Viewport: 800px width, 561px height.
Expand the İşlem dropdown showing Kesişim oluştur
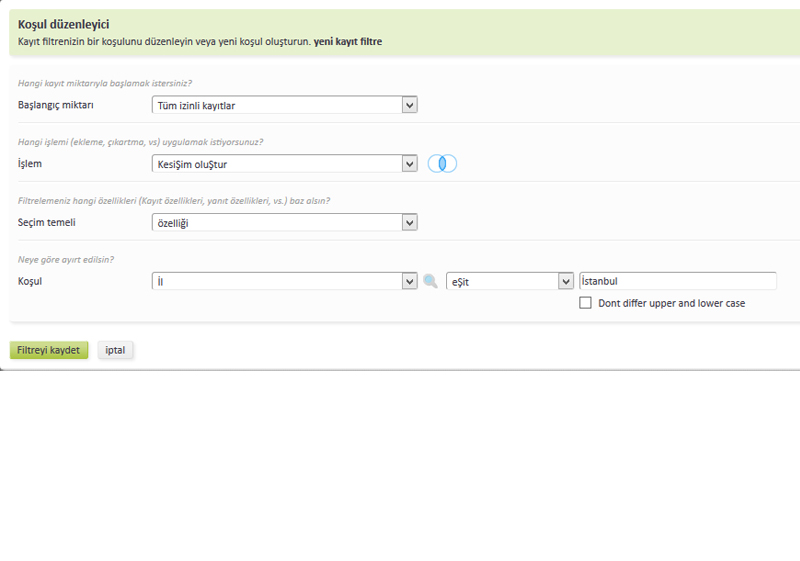pyautogui.click(x=284, y=164)
